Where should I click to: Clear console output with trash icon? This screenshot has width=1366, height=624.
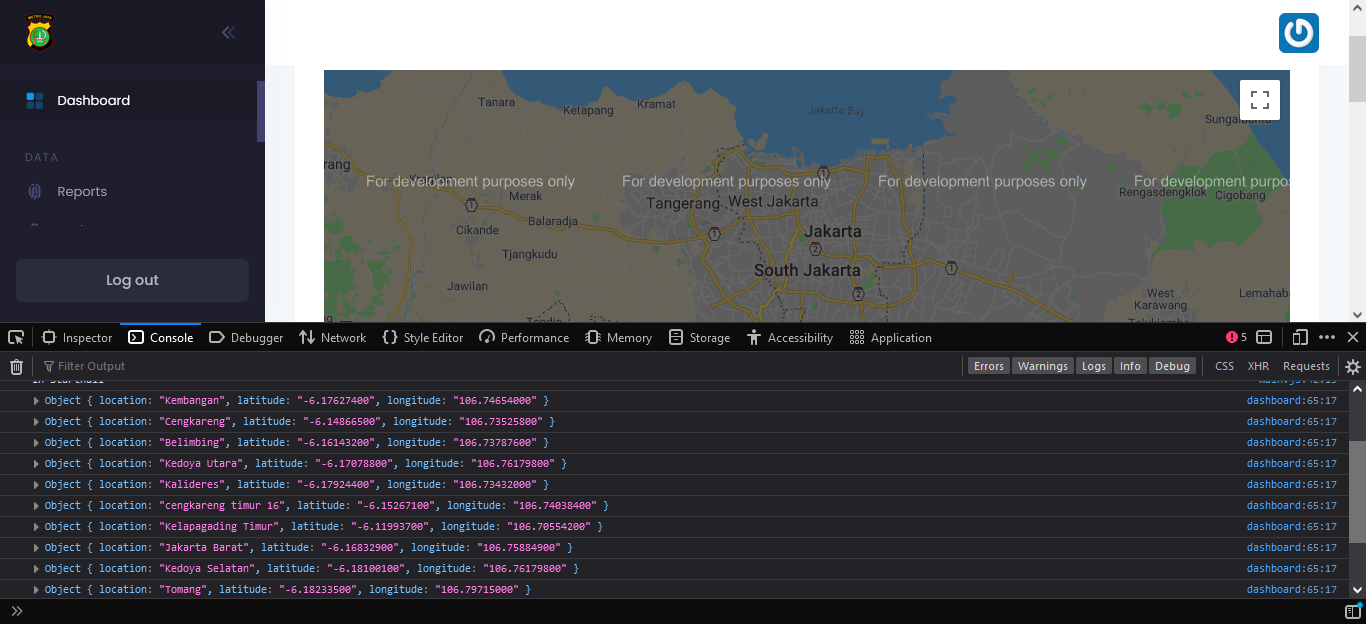(x=16, y=366)
